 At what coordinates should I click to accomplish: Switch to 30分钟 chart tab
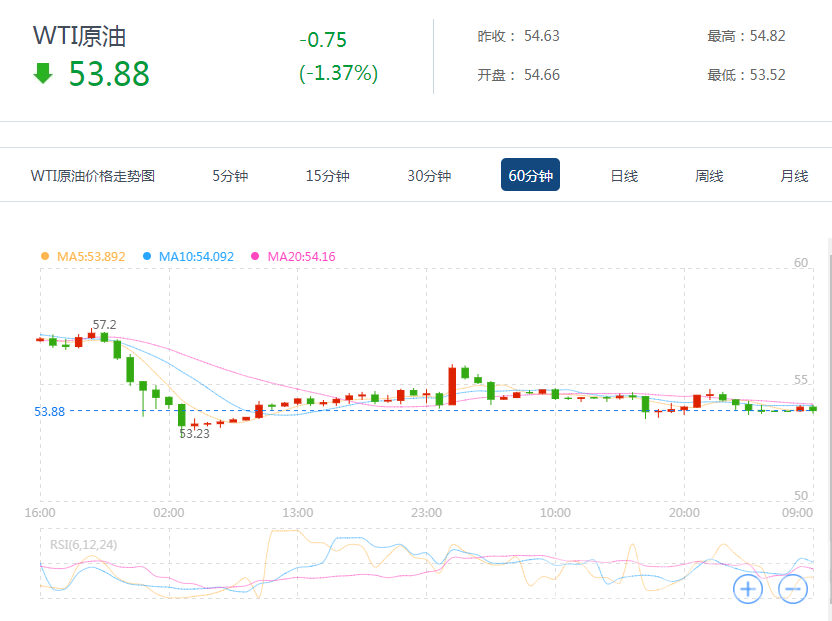[429, 176]
